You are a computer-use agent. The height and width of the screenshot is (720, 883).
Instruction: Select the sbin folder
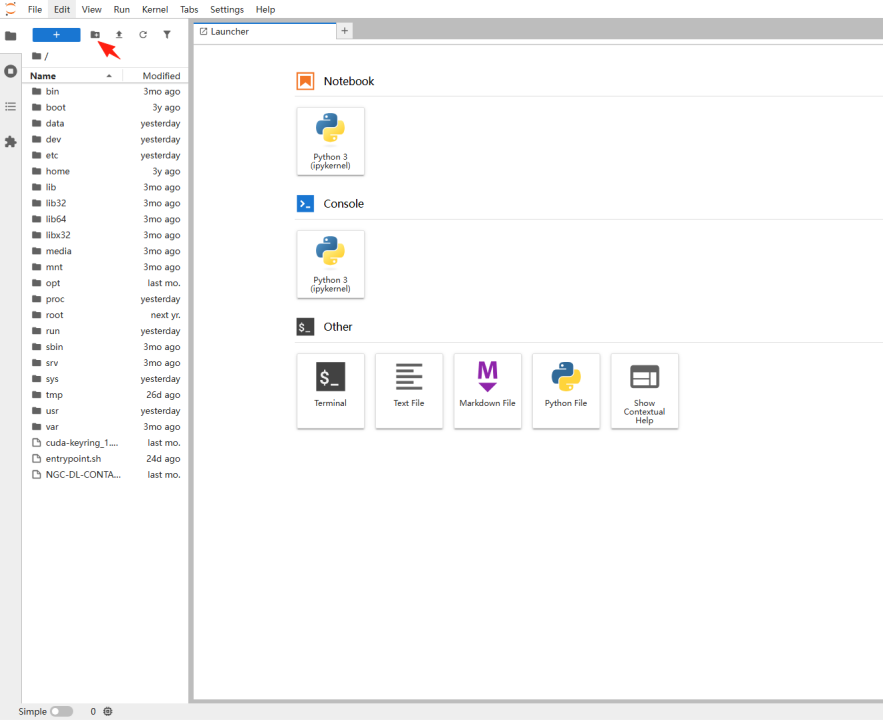pos(105,347)
